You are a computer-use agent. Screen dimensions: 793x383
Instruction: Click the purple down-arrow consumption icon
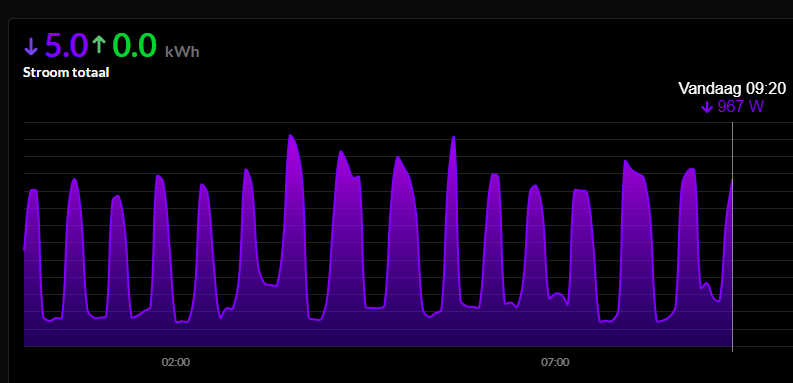[31, 47]
